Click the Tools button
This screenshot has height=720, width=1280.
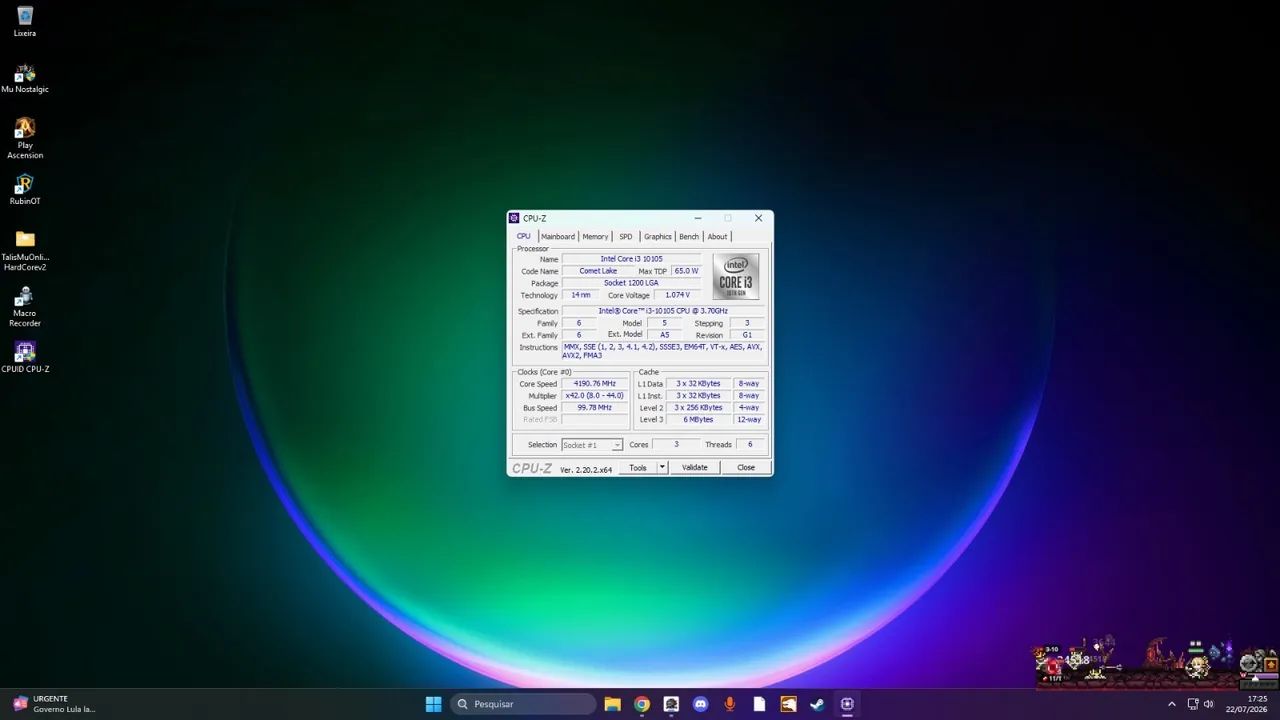(x=638, y=467)
